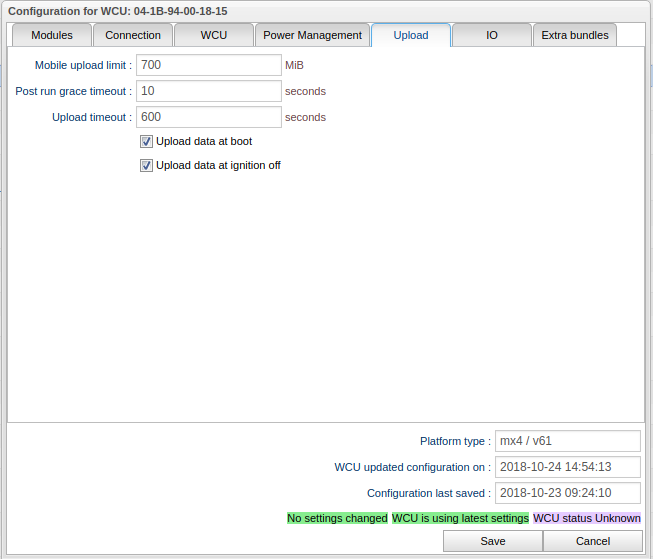Open the IO tab
Viewport: 653px width, 559px height.
tap(491, 35)
